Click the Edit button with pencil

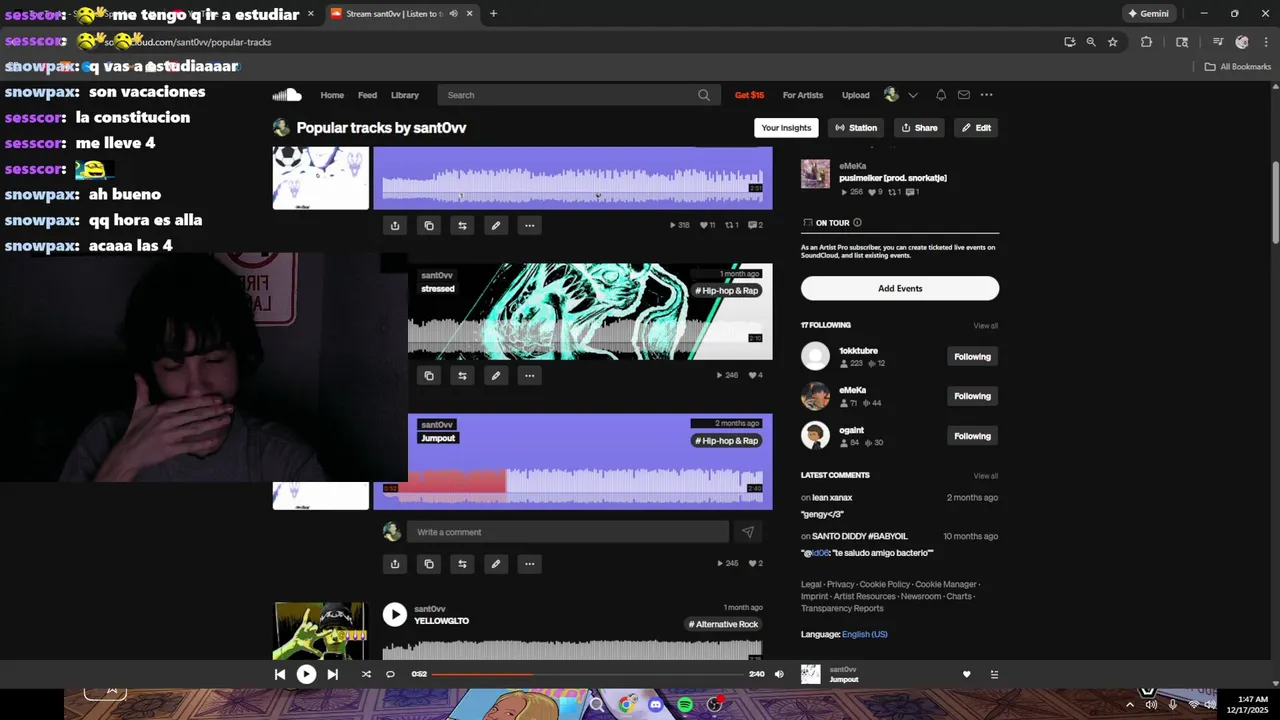pos(976,128)
